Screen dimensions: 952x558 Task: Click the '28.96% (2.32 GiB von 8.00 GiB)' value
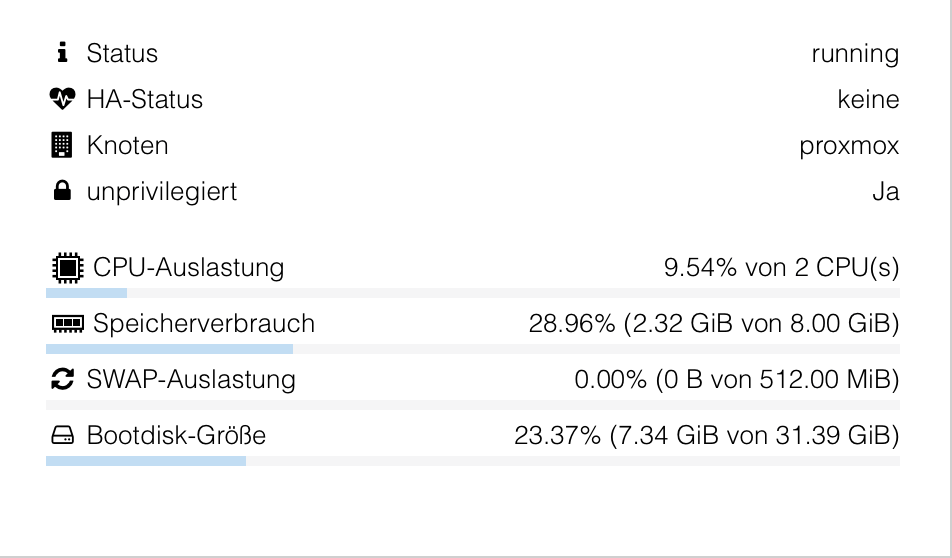714,324
